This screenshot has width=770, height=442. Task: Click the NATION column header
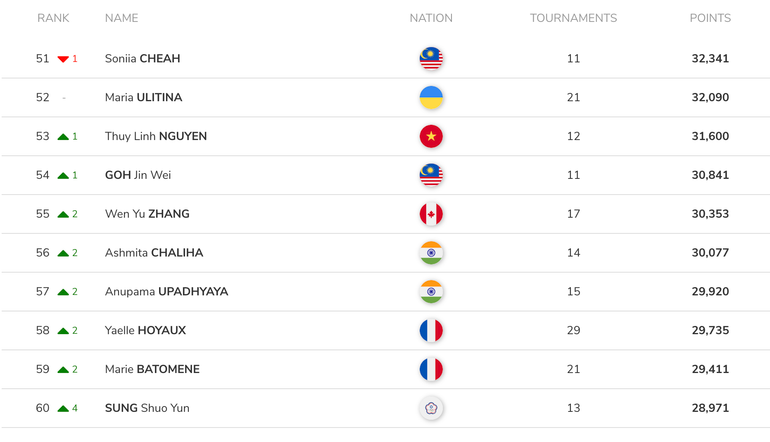coord(431,18)
